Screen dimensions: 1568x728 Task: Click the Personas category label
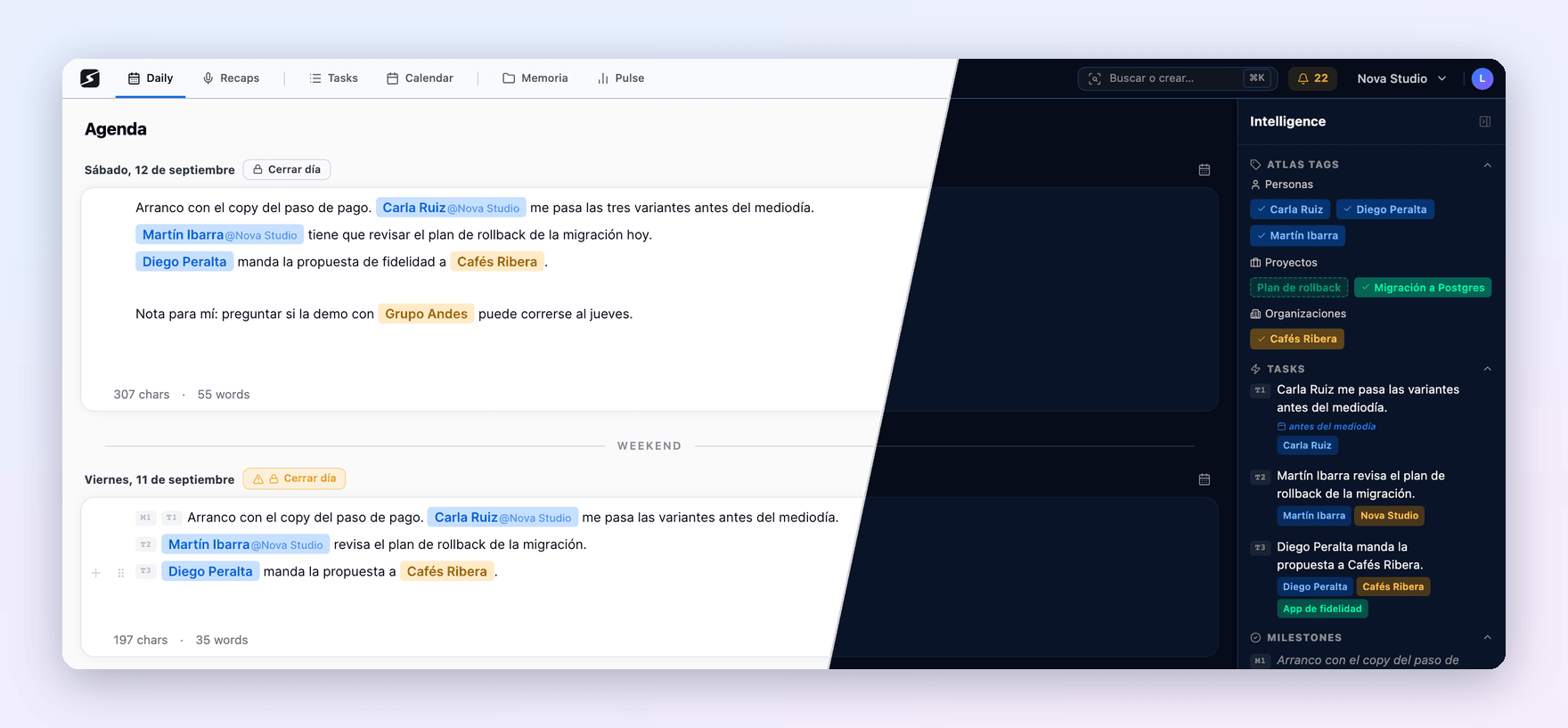point(1282,184)
